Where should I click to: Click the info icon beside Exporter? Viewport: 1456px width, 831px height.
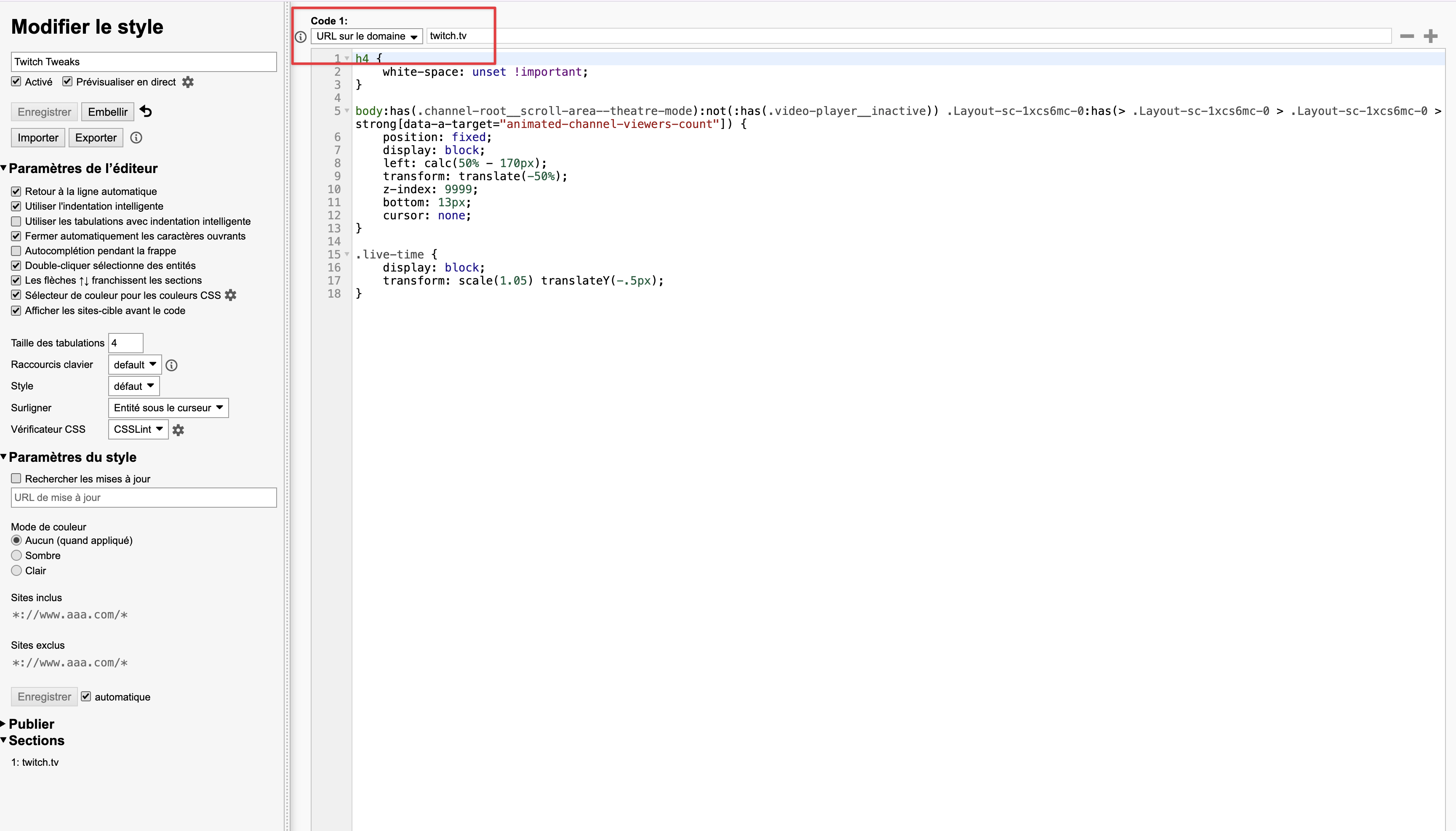click(136, 138)
